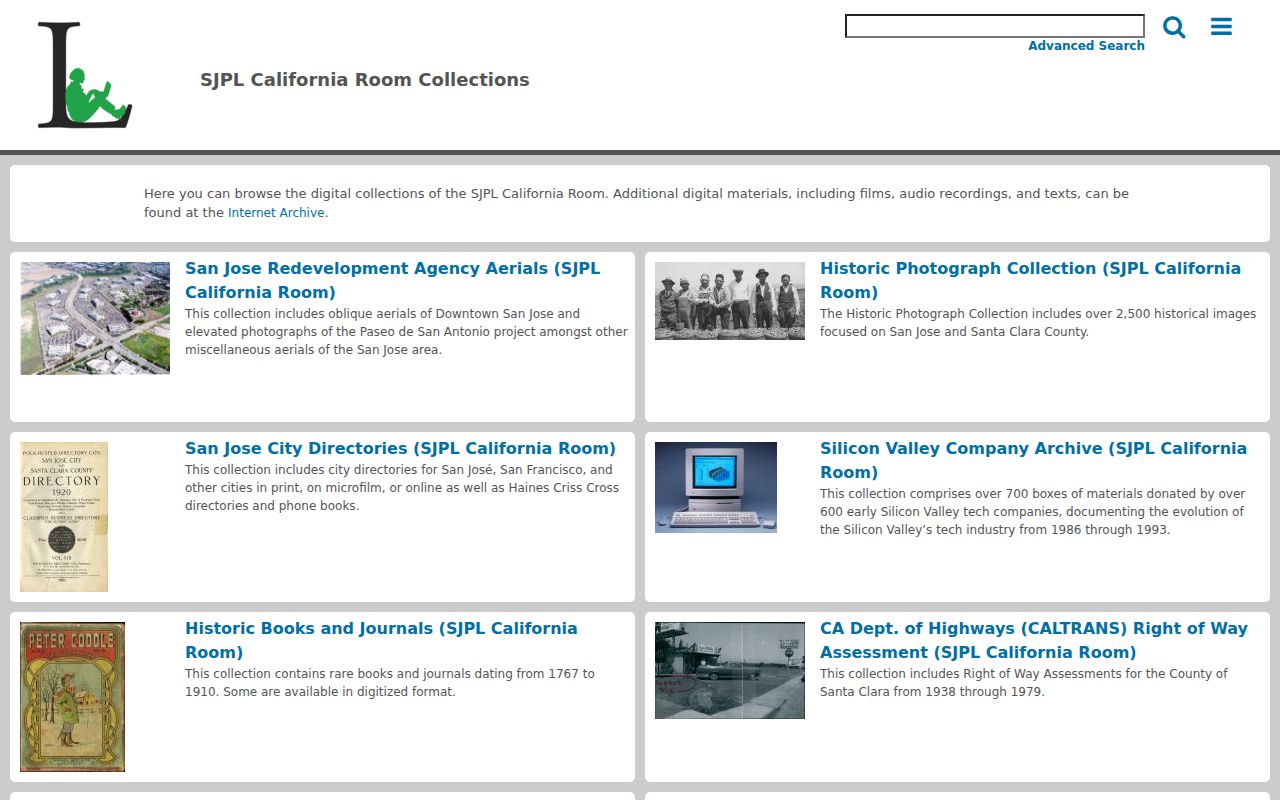Focus the search input field
The height and width of the screenshot is (800, 1280).
pyautogui.click(x=995, y=26)
